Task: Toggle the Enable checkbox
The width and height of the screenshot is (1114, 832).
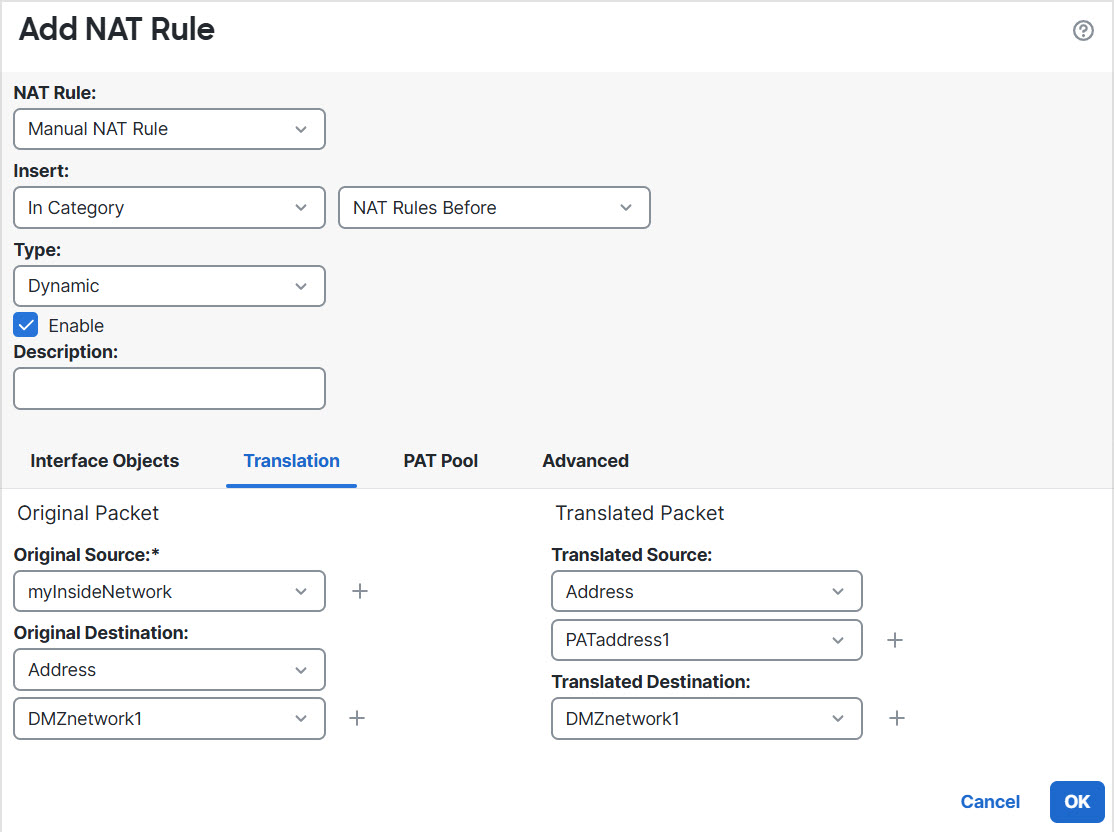Action: click(26, 325)
